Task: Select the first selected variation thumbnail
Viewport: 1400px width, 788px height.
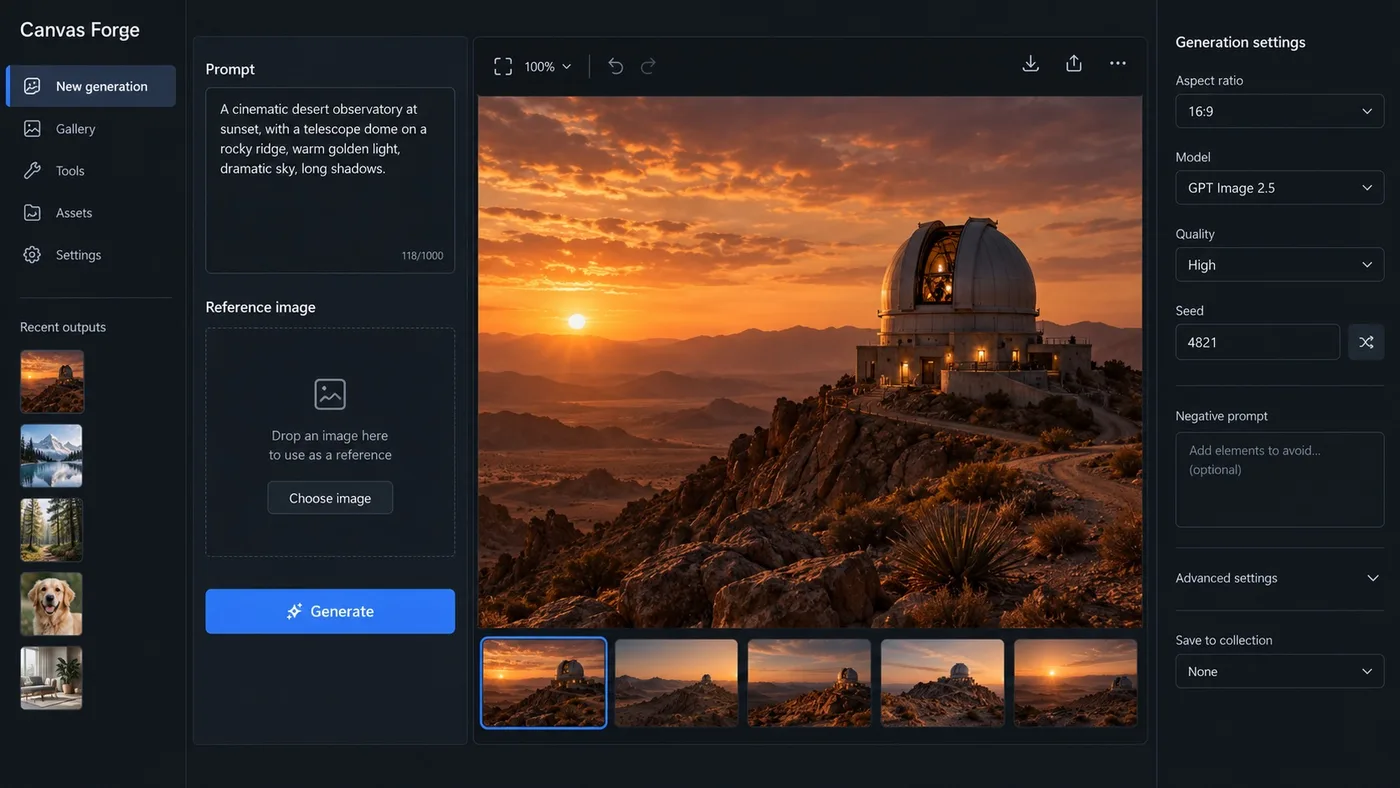Action: coord(544,683)
